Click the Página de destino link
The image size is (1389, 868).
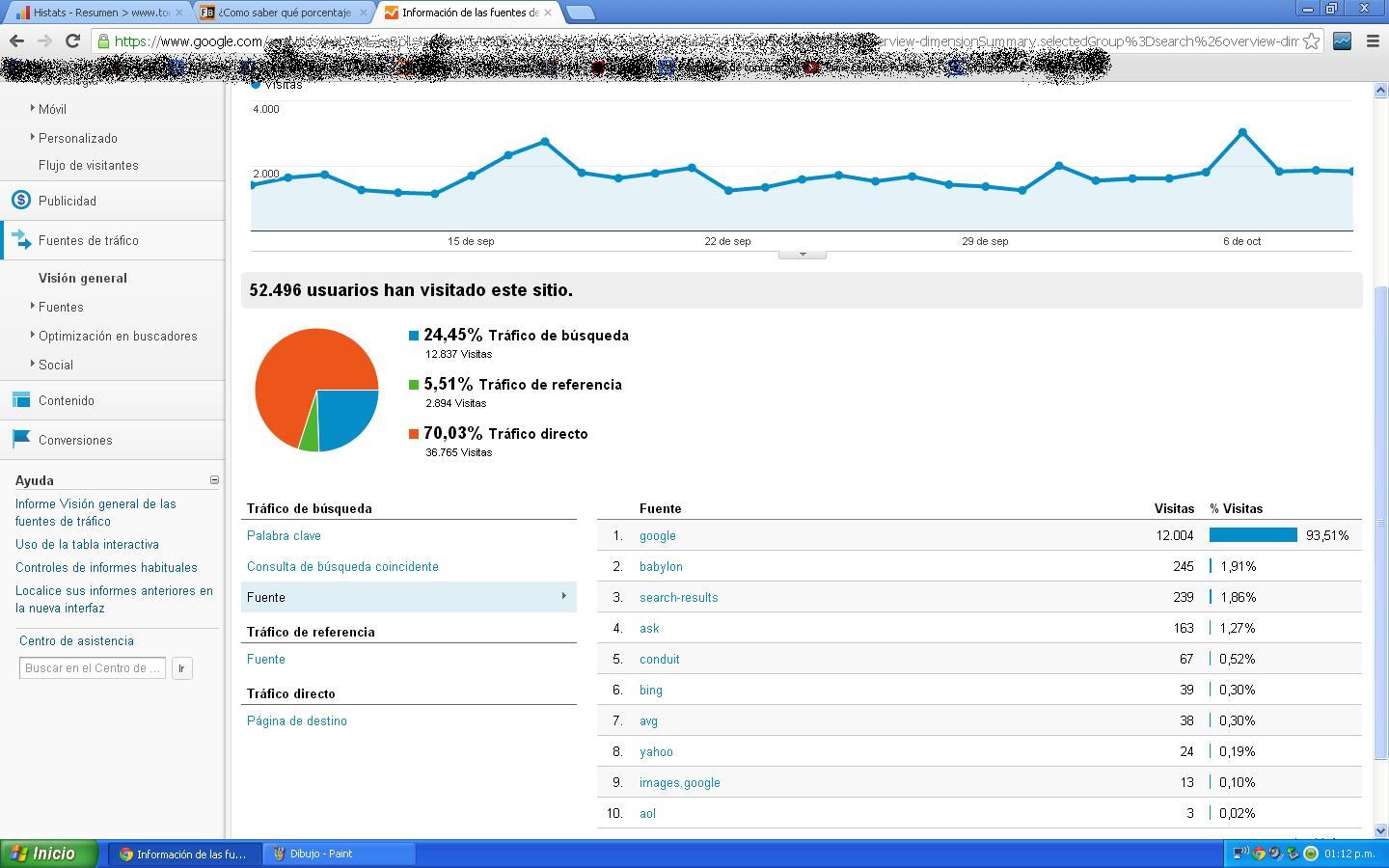[297, 720]
